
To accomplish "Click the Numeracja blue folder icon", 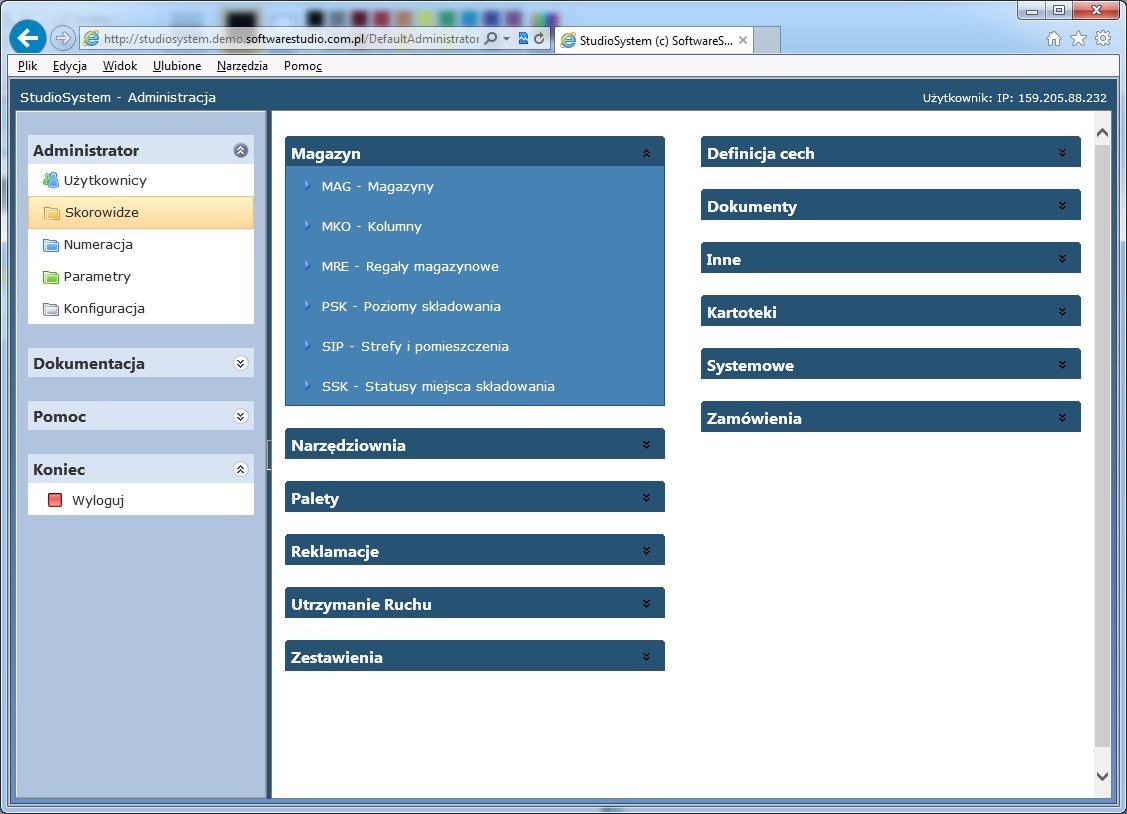I will [51, 245].
